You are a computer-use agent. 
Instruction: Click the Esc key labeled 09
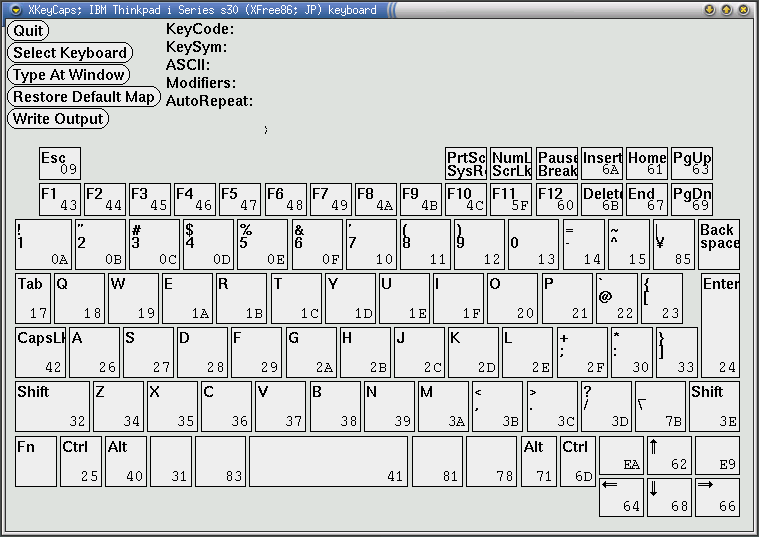point(60,163)
